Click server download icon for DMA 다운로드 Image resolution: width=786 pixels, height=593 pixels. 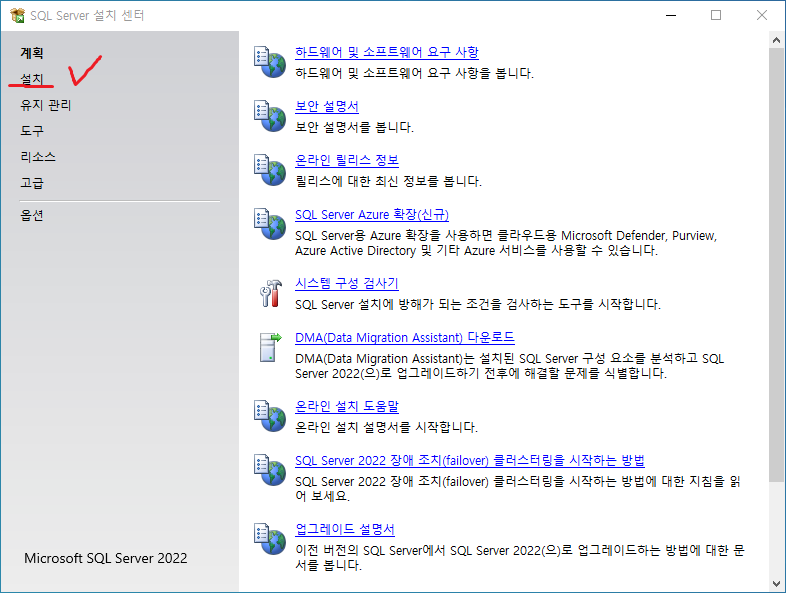270,347
